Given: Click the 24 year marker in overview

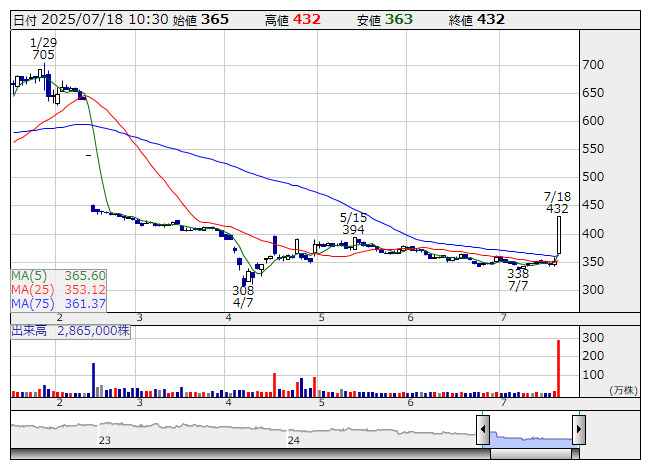Looking at the screenshot, I should [294, 440].
